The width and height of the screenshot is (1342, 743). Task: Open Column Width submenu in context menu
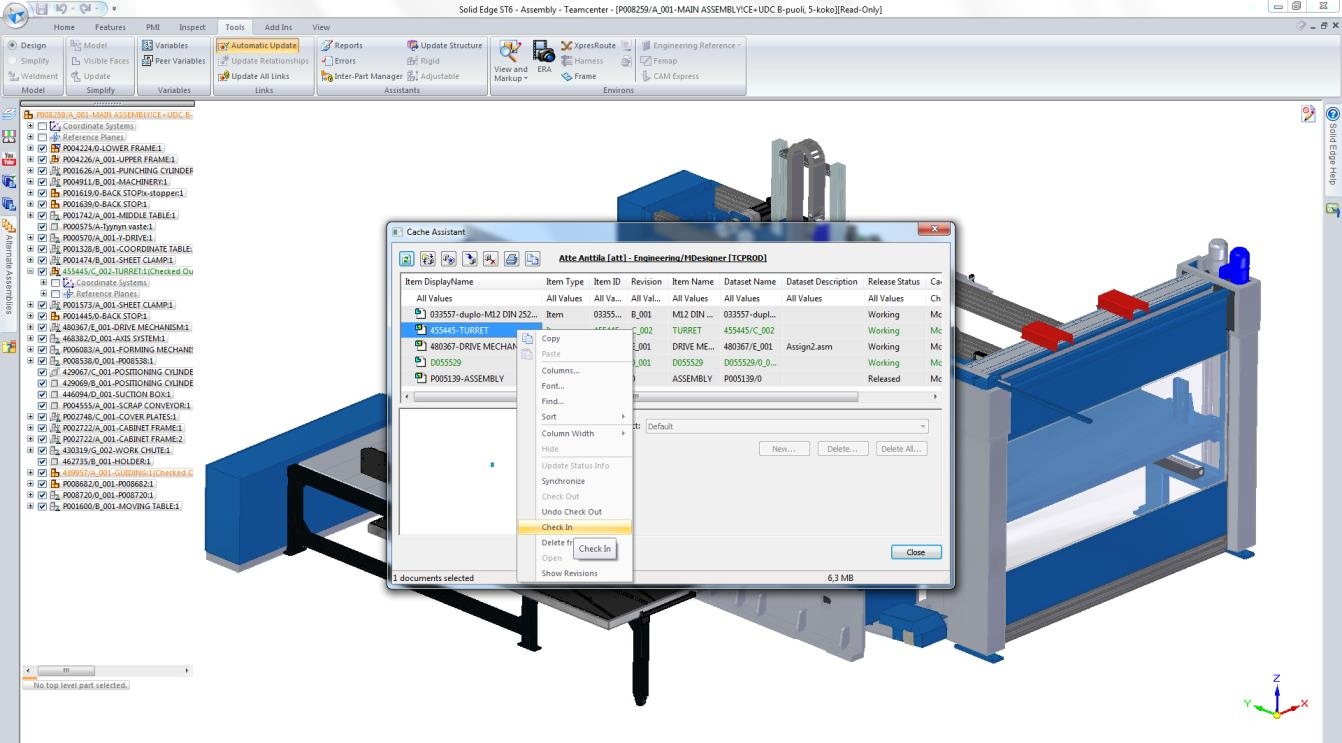tap(574, 433)
